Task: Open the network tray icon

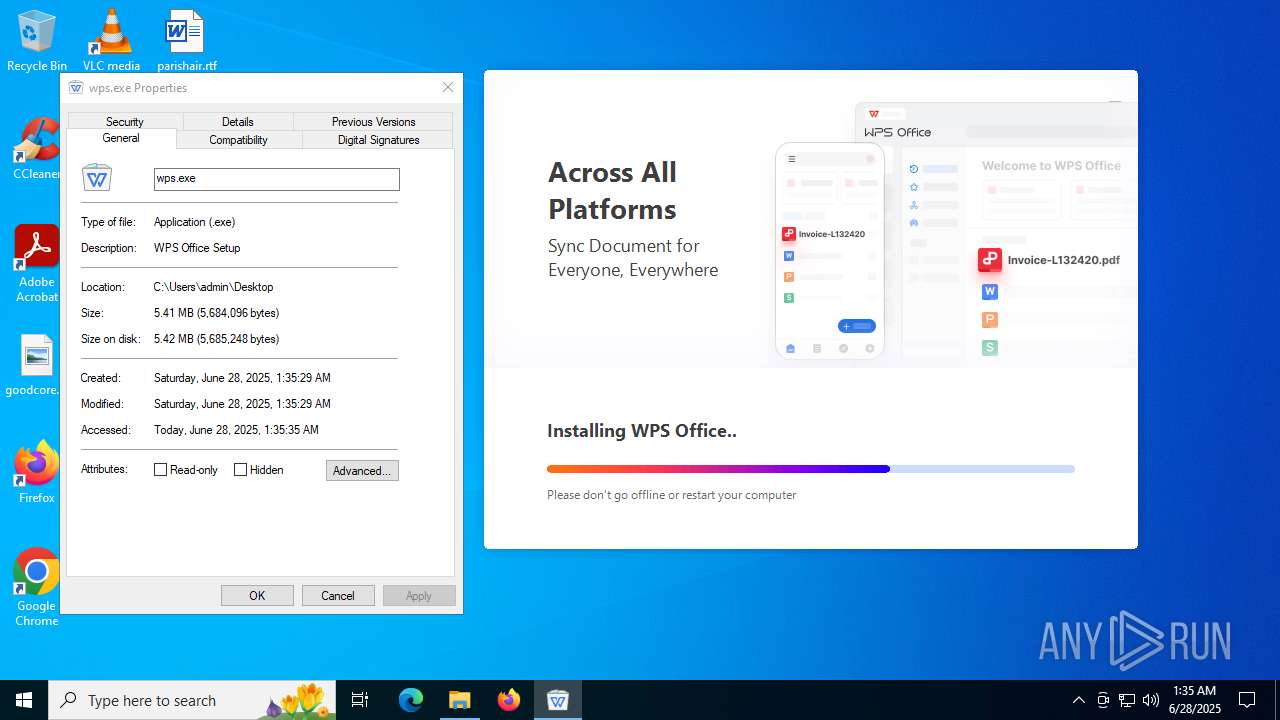Action: point(1127,700)
